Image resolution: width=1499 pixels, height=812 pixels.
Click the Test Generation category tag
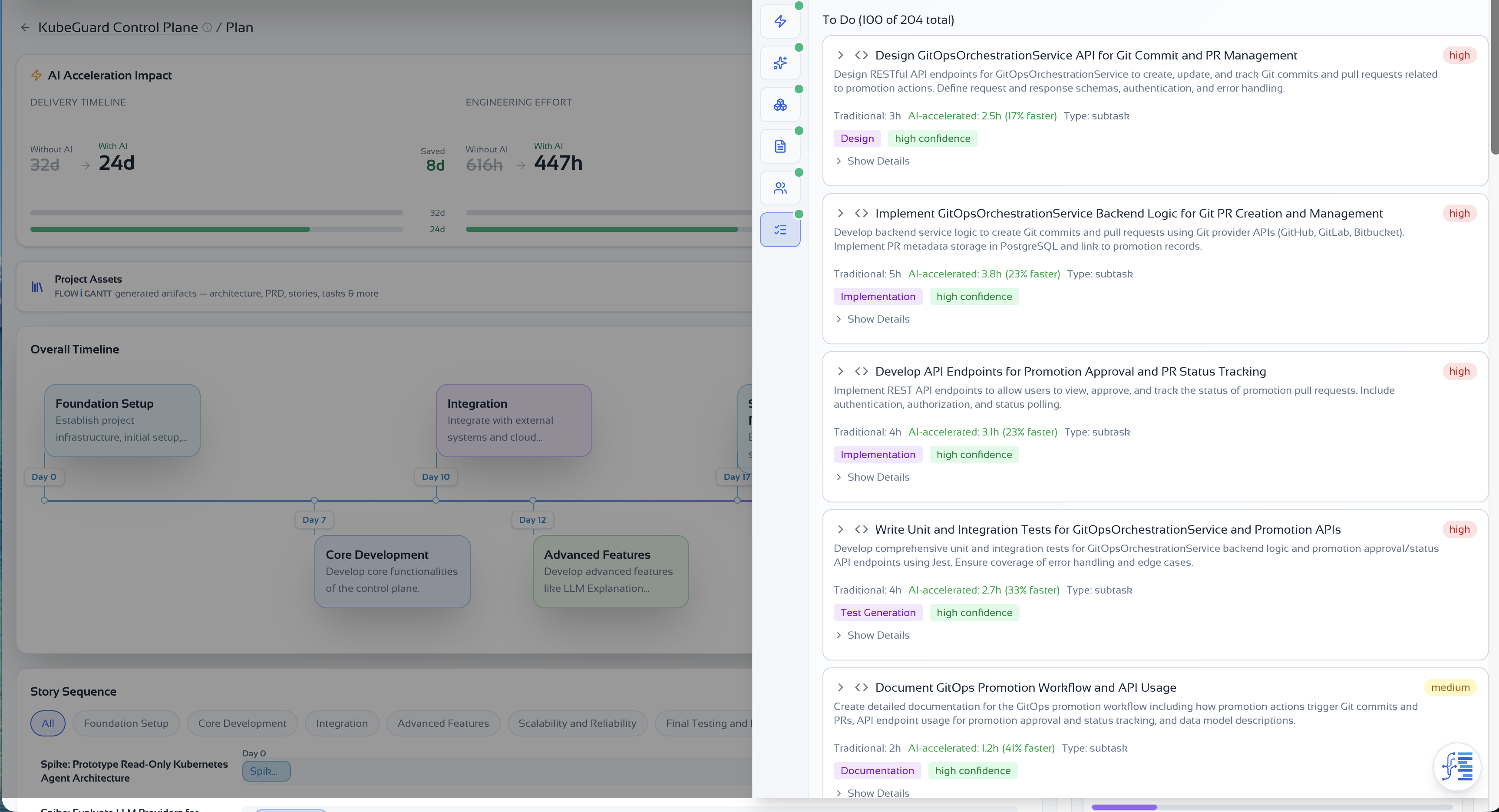point(878,612)
